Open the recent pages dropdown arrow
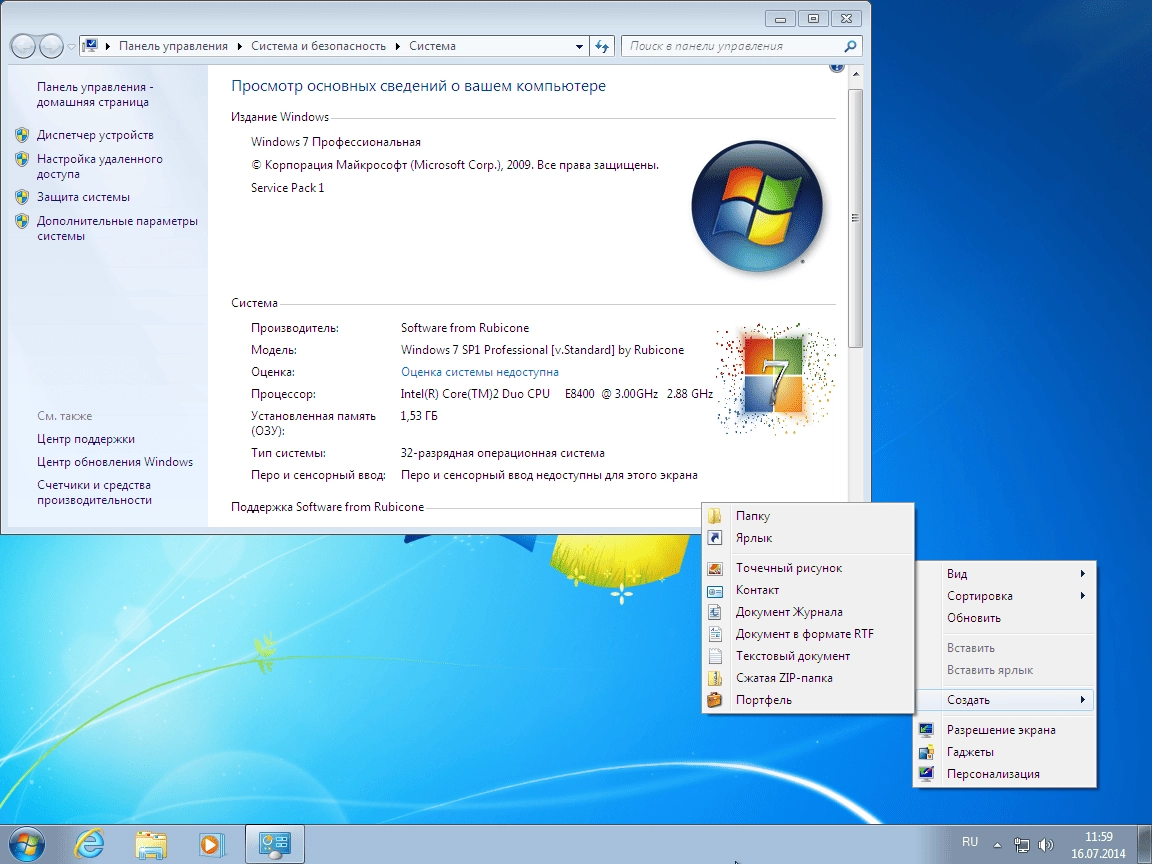1152x864 pixels. coord(71,46)
